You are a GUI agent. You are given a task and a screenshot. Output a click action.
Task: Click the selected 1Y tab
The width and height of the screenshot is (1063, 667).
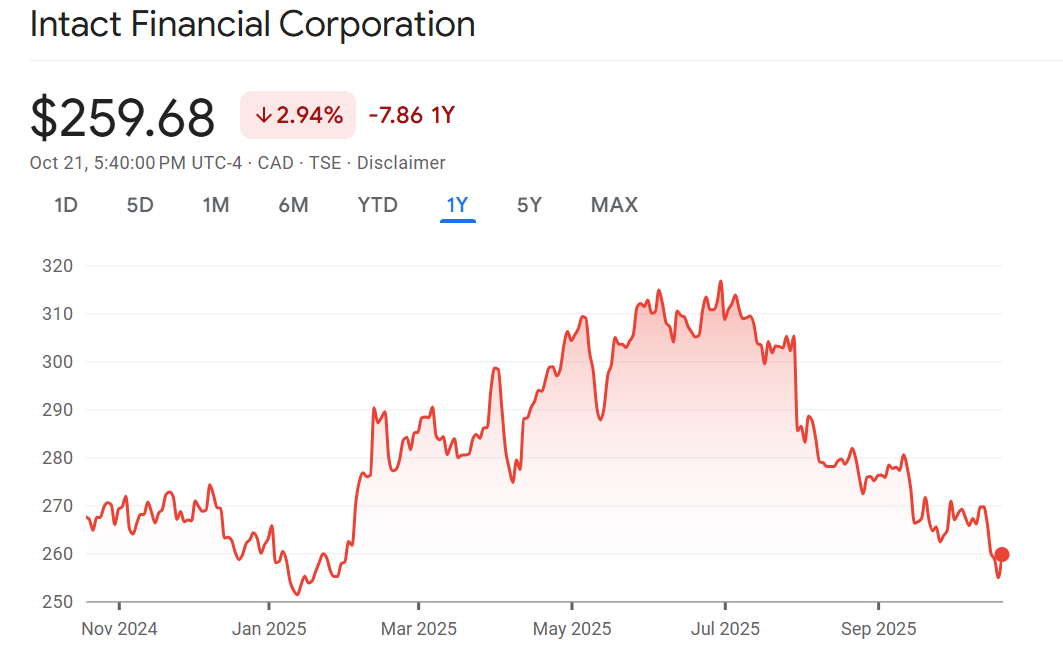click(457, 205)
